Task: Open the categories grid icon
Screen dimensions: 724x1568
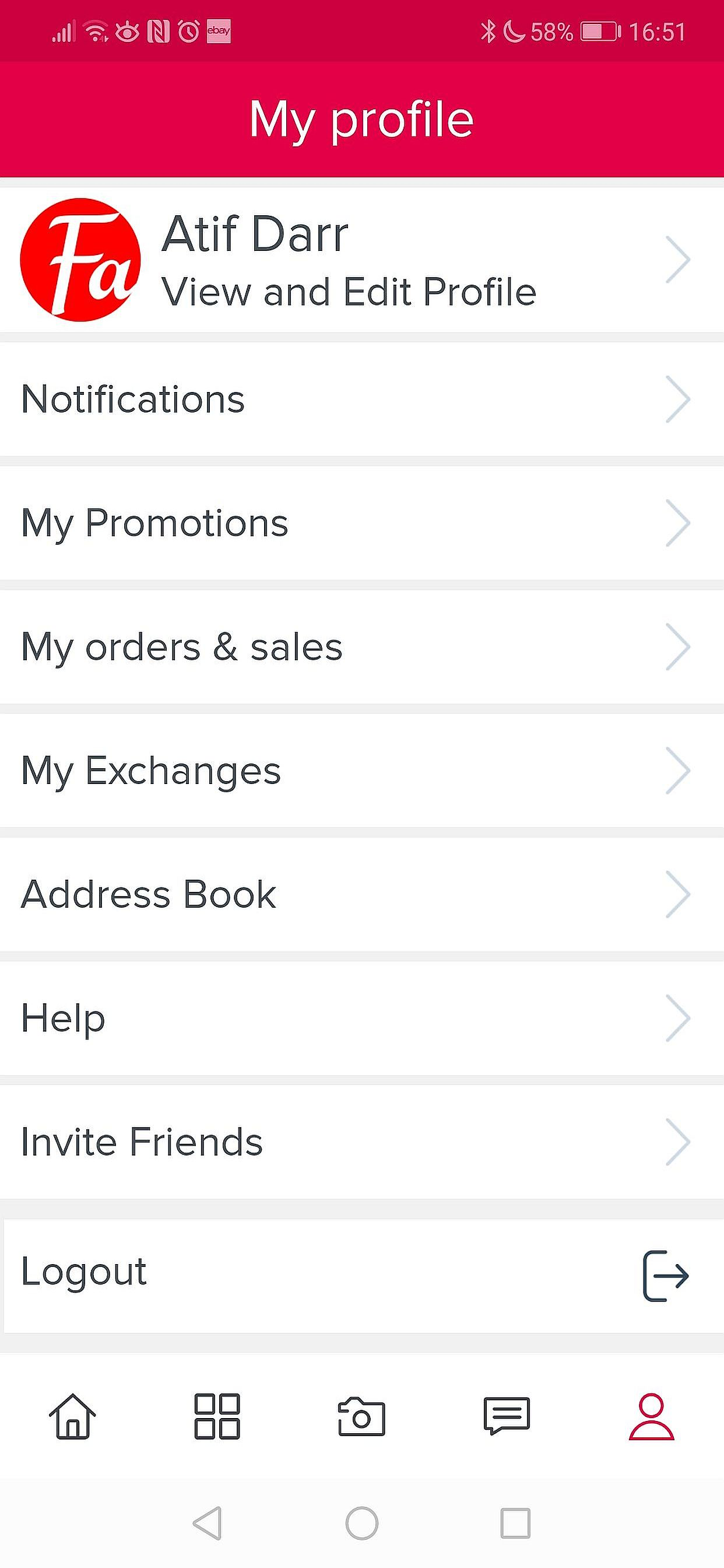Action: point(217,1416)
